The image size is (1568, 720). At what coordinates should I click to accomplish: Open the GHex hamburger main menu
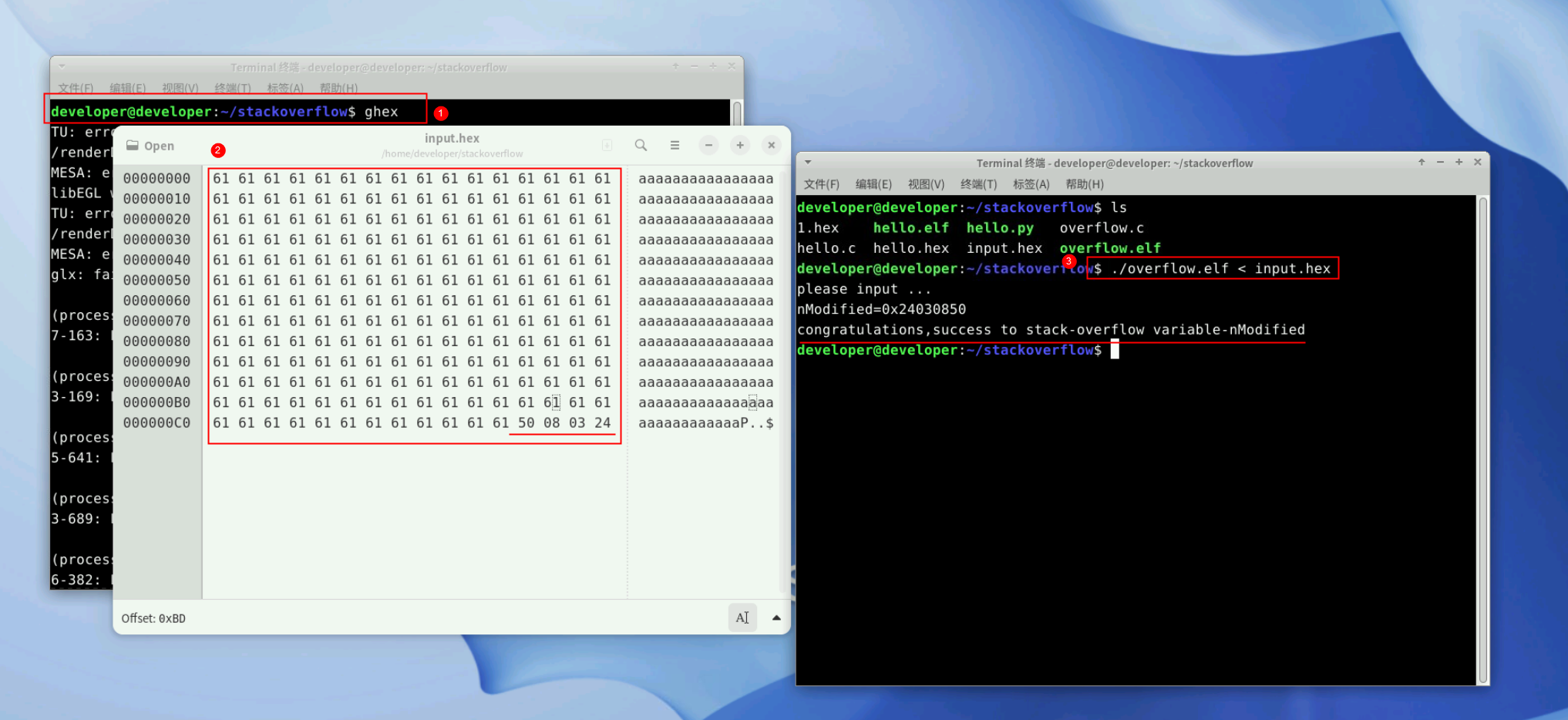coord(675,145)
